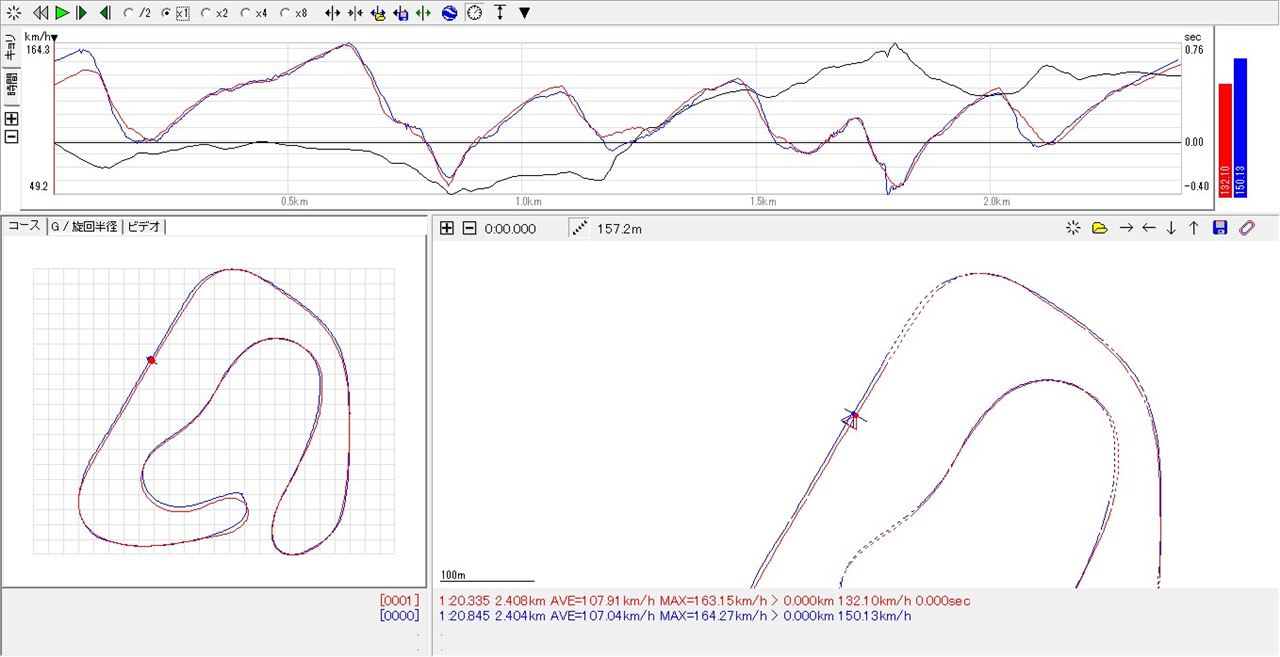Select the red [0001] lap label
The width and height of the screenshot is (1280, 657).
click(x=399, y=600)
